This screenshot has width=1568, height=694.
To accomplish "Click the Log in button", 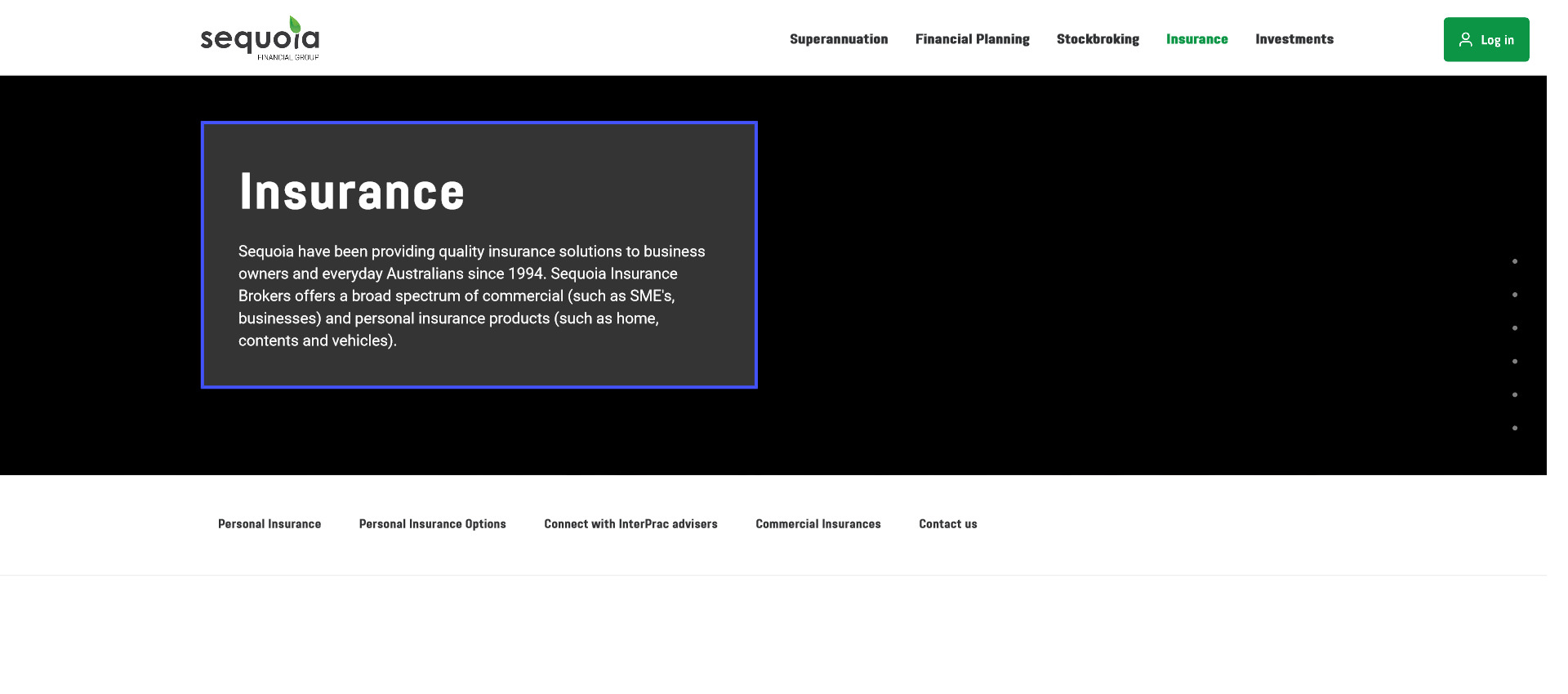I will point(1486,39).
